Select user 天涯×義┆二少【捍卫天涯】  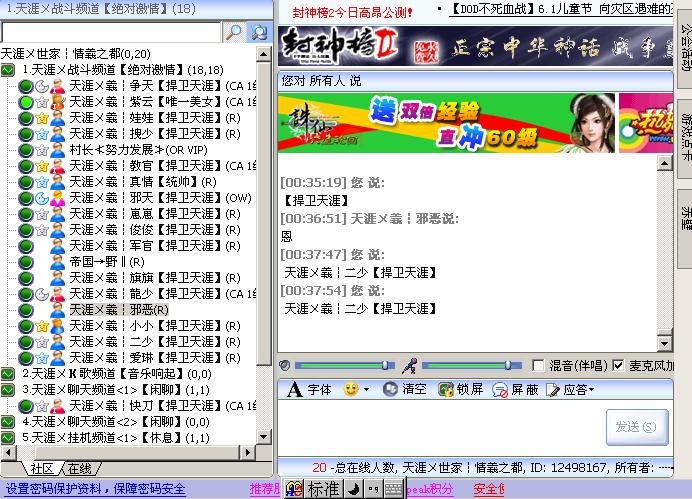tap(155, 342)
